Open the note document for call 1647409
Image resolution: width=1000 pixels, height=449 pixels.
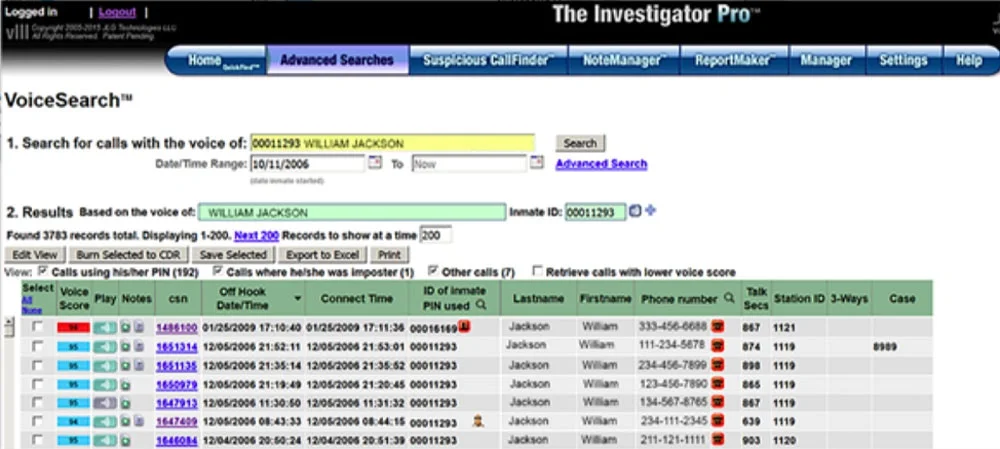tap(138, 422)
